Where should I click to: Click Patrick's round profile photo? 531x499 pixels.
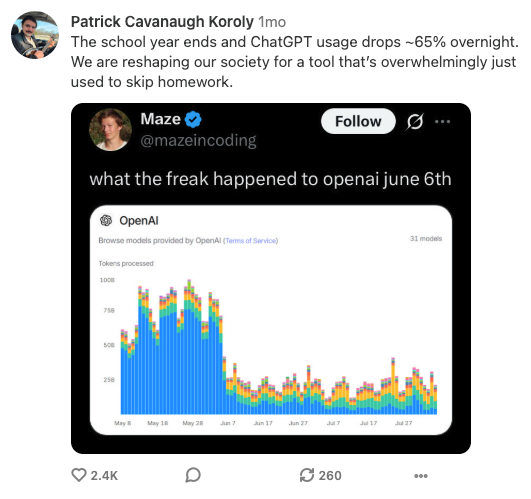(35, 35)
